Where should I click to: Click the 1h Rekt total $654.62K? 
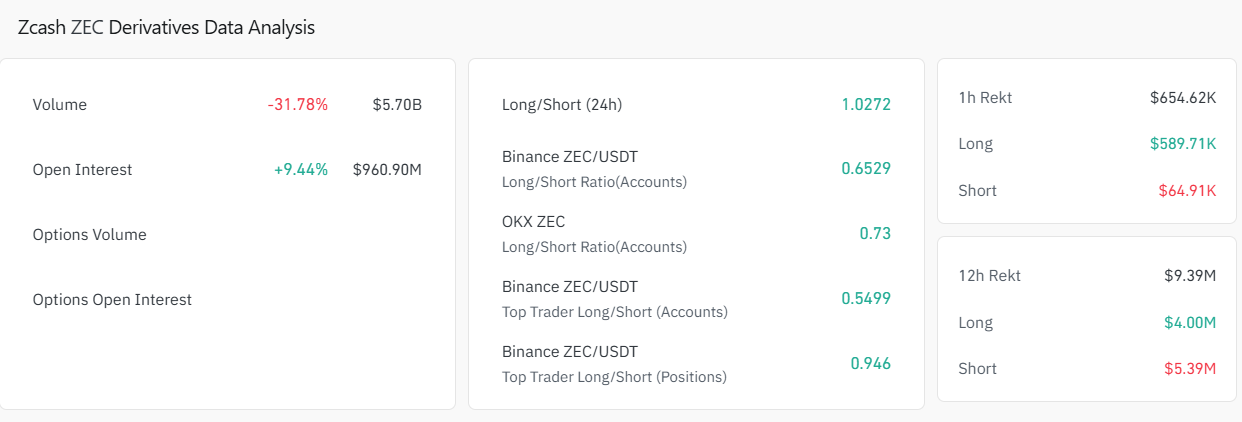point(1182,97)
